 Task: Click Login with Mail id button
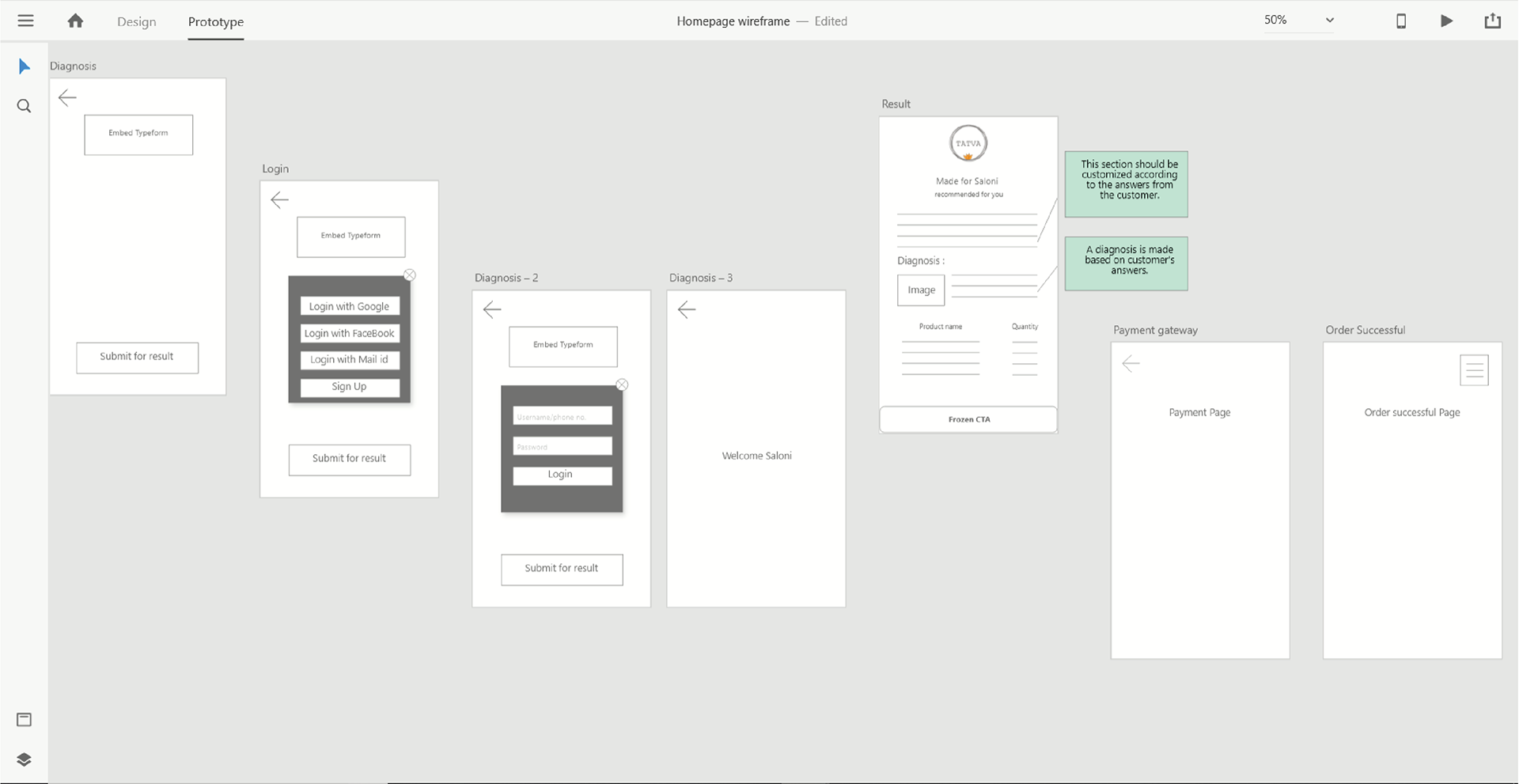tap(350, 359)
